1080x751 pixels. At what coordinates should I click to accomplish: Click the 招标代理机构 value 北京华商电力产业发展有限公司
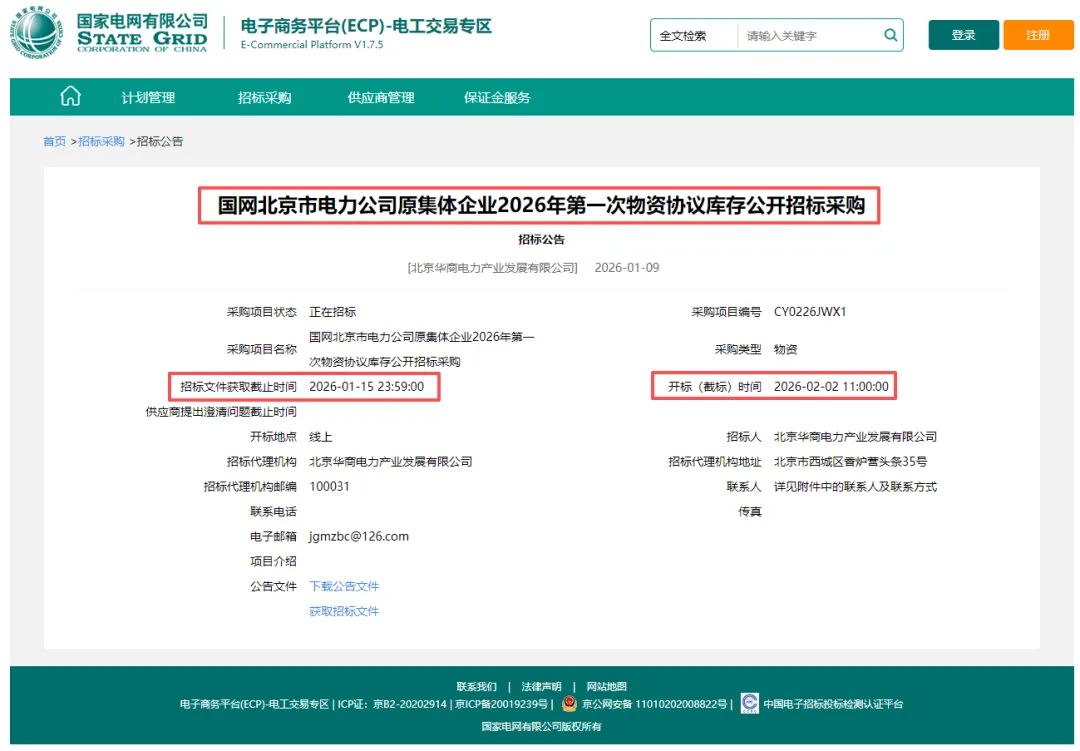point(391,461)
